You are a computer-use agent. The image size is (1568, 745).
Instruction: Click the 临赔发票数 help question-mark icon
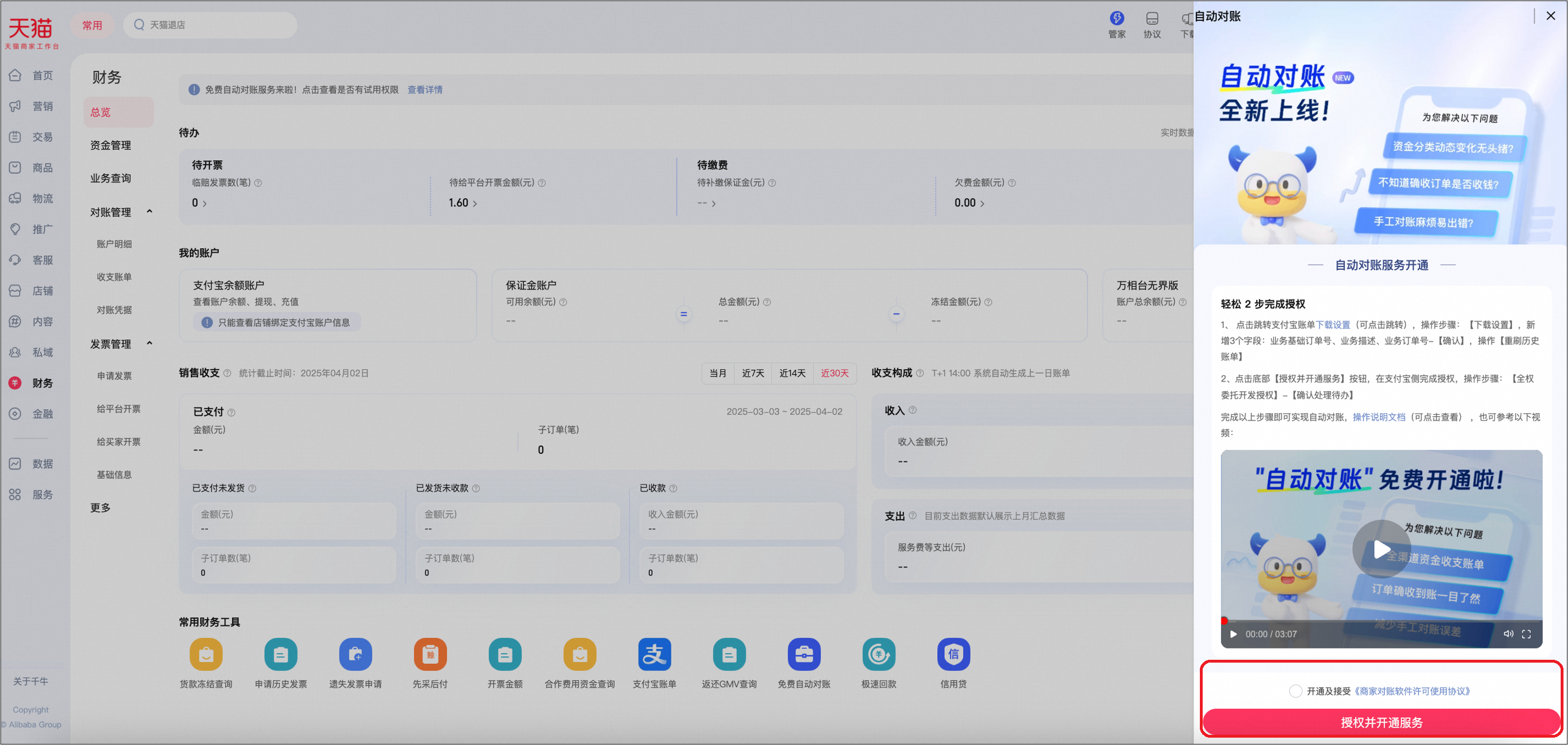(x=258, y=183)
